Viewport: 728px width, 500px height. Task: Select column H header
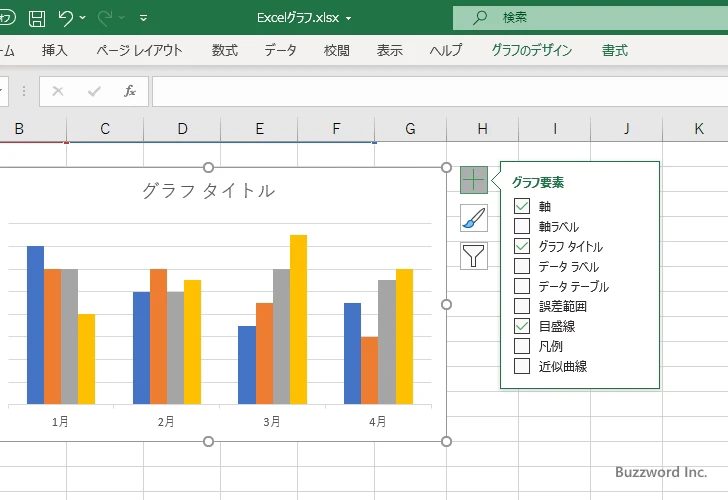coord(482,129)
